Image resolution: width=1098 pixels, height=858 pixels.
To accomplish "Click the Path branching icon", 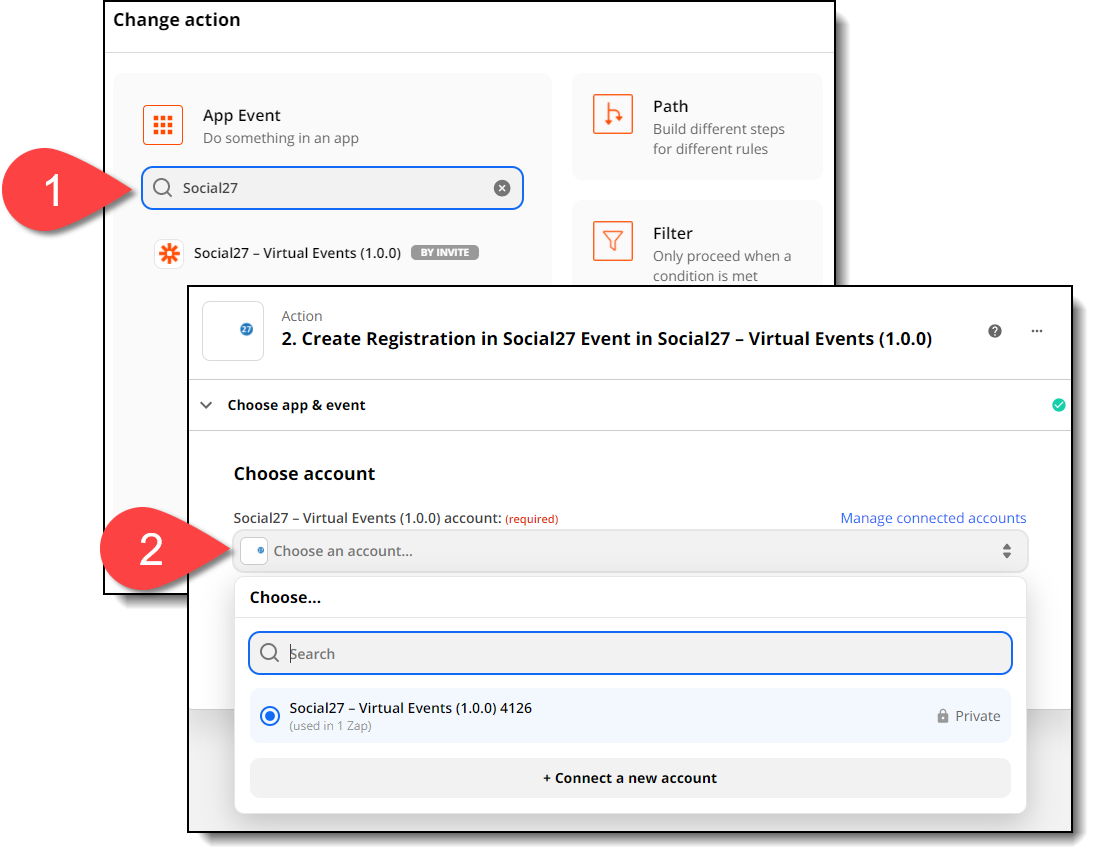I will point(613,115).
